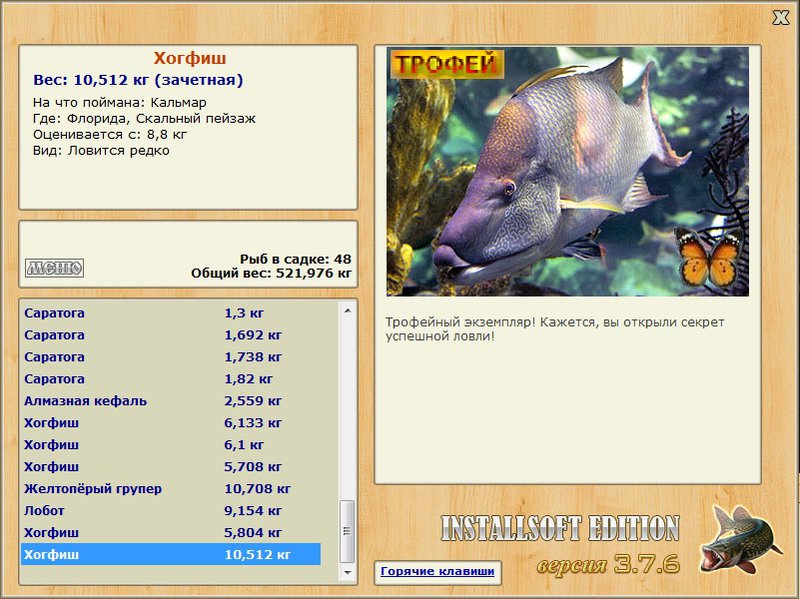Select the highlighted Хогфиш 10,512 кг row
The width and height of the screenshot is (800, 599).
point(171,554)
